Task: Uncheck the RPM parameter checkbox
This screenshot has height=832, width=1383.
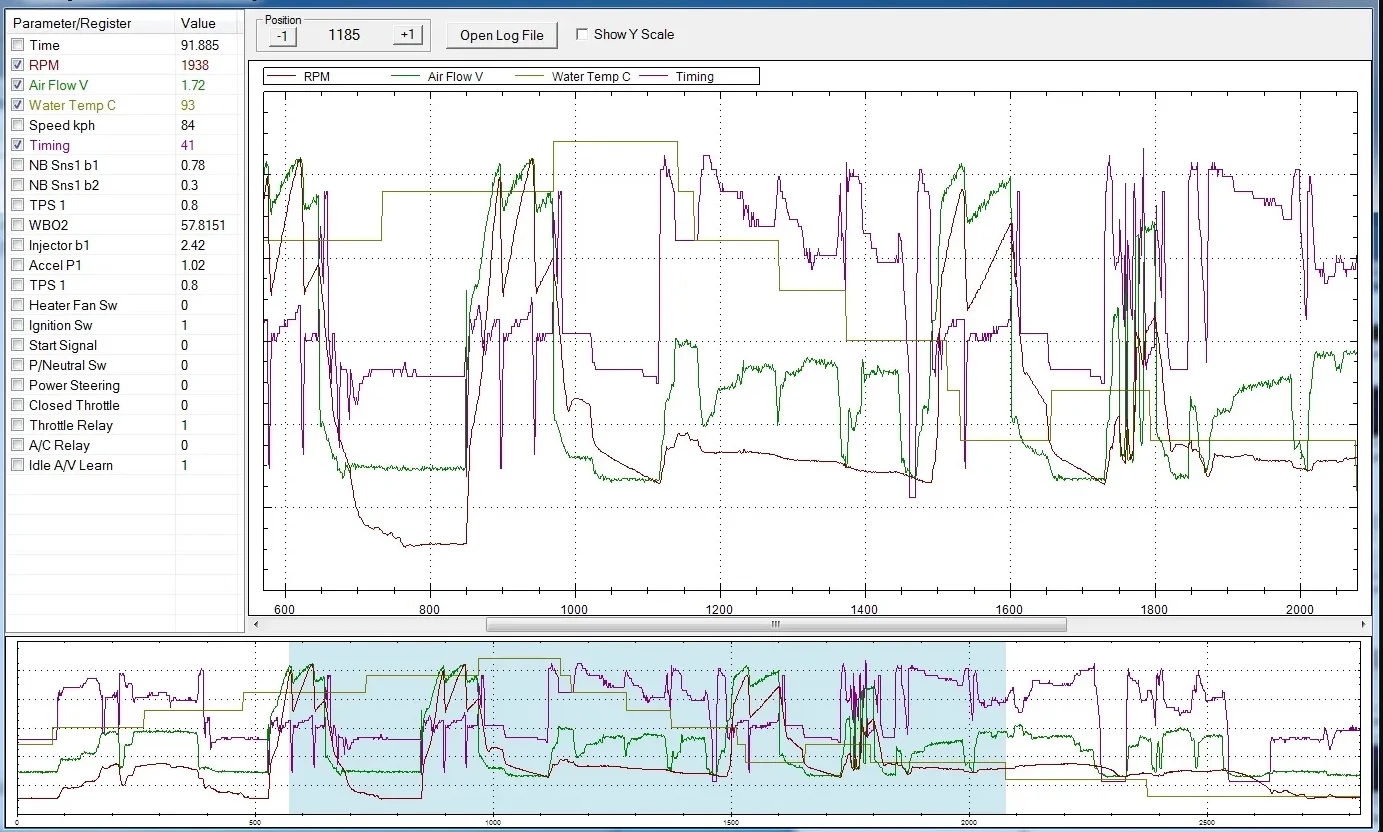Action: coord(17,65)
